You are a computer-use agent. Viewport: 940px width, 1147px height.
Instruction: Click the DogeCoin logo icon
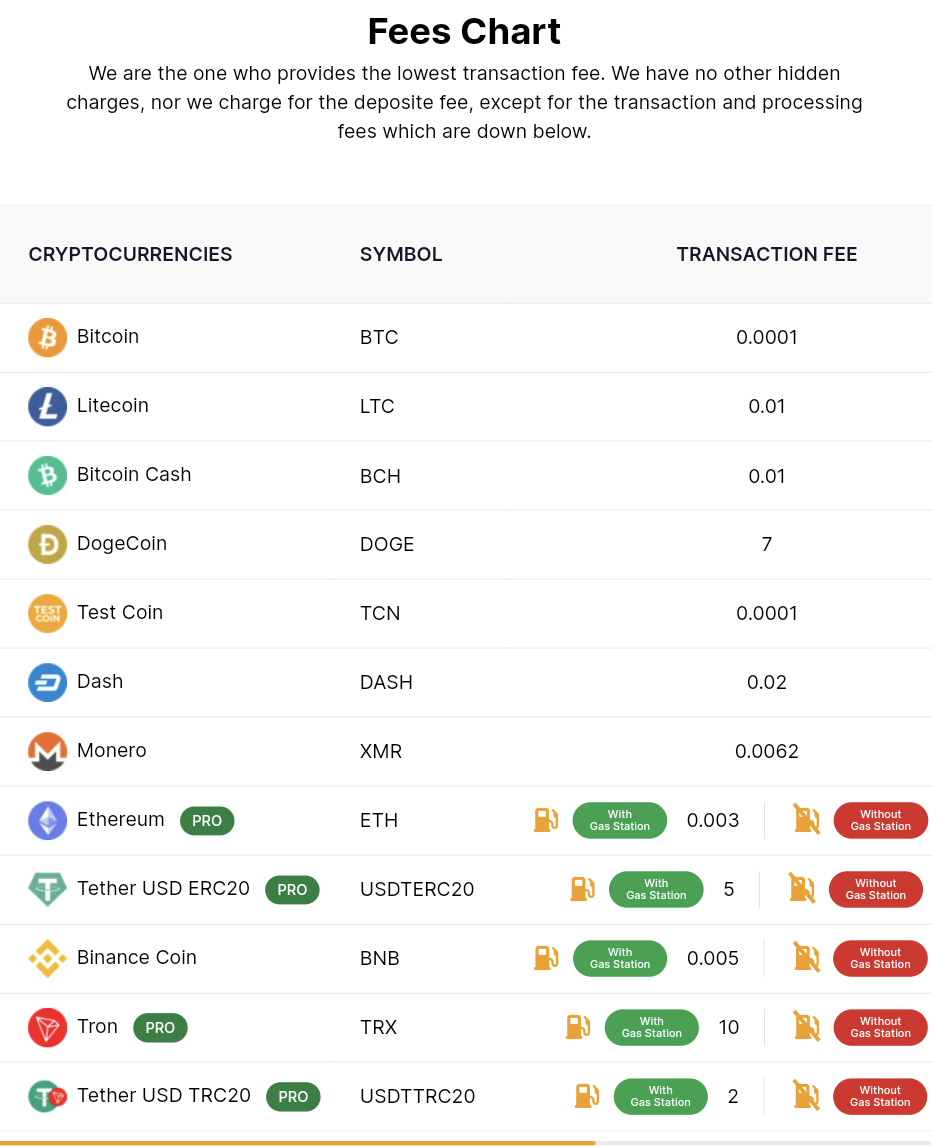pyautogui.click(x=47, y=544)
